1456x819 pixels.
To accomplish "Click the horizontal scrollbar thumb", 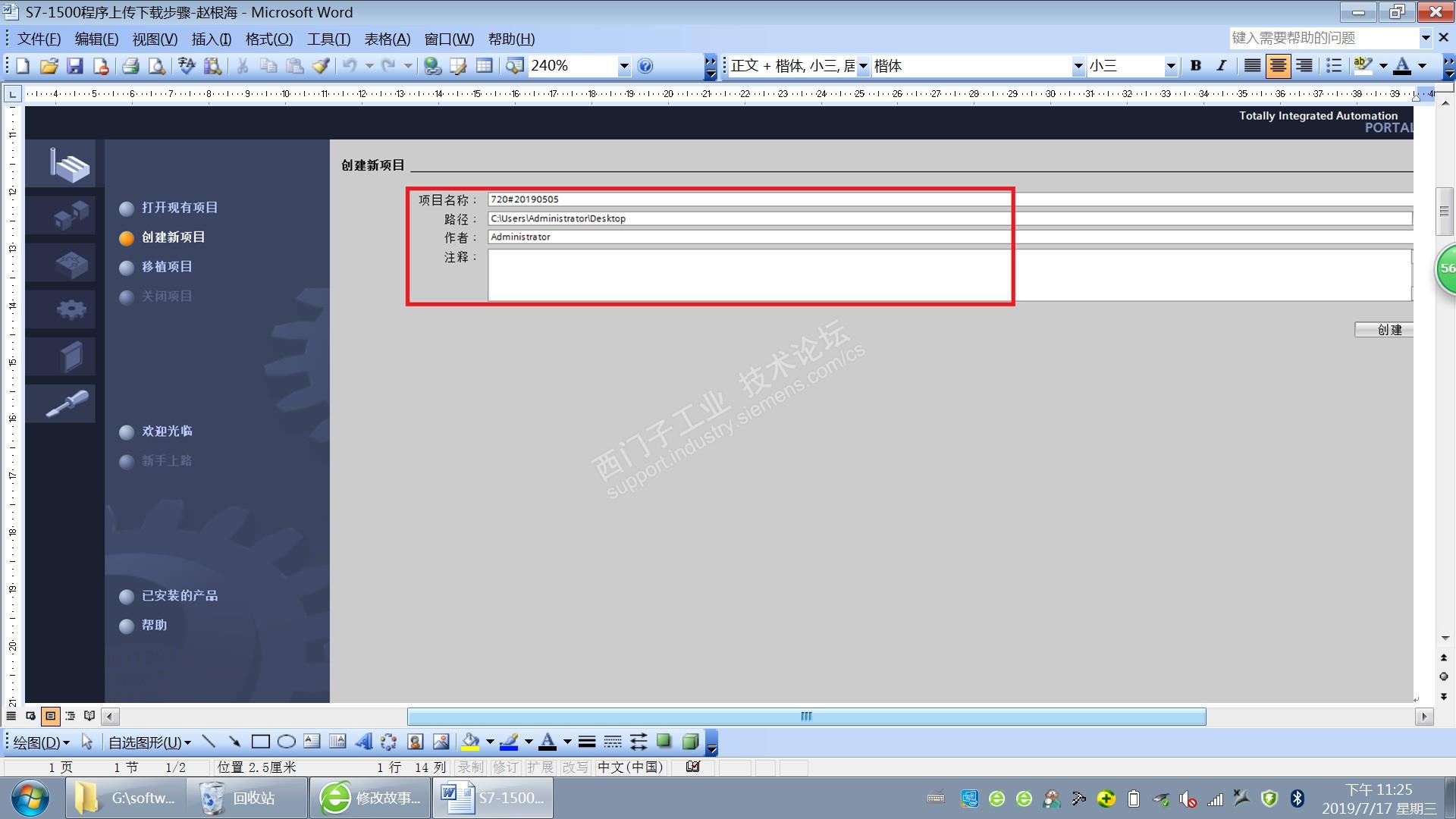I will coord(806,716).
